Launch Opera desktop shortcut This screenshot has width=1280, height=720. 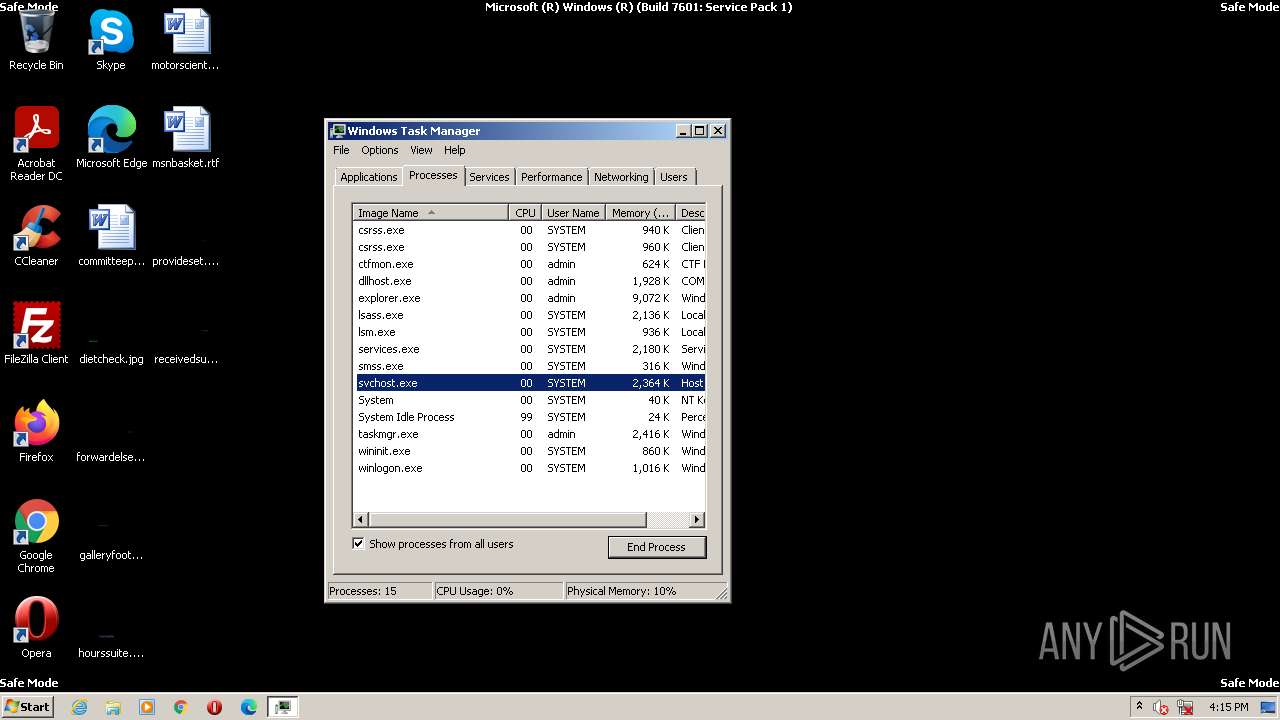tap(36, 628)
